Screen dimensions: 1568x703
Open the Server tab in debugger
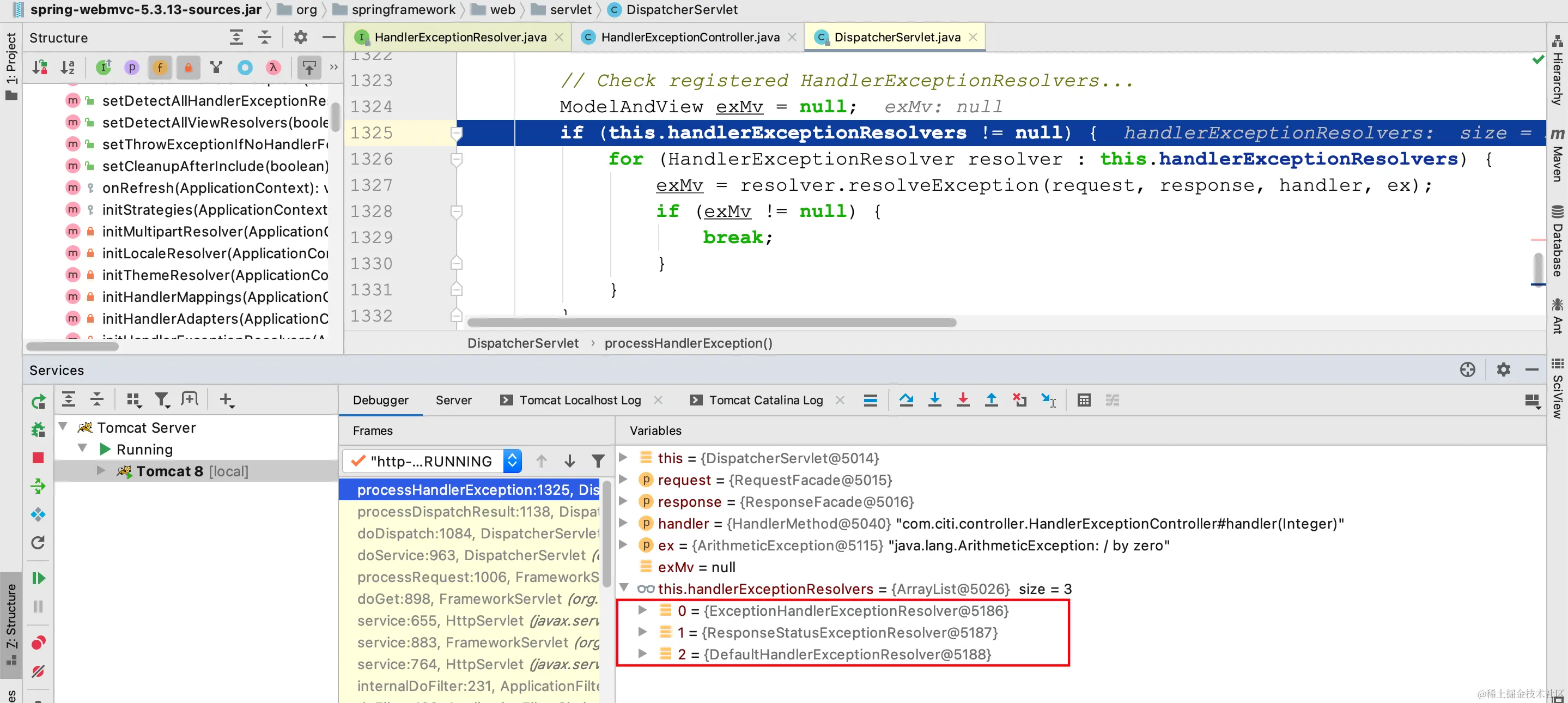tap(453, 400)
